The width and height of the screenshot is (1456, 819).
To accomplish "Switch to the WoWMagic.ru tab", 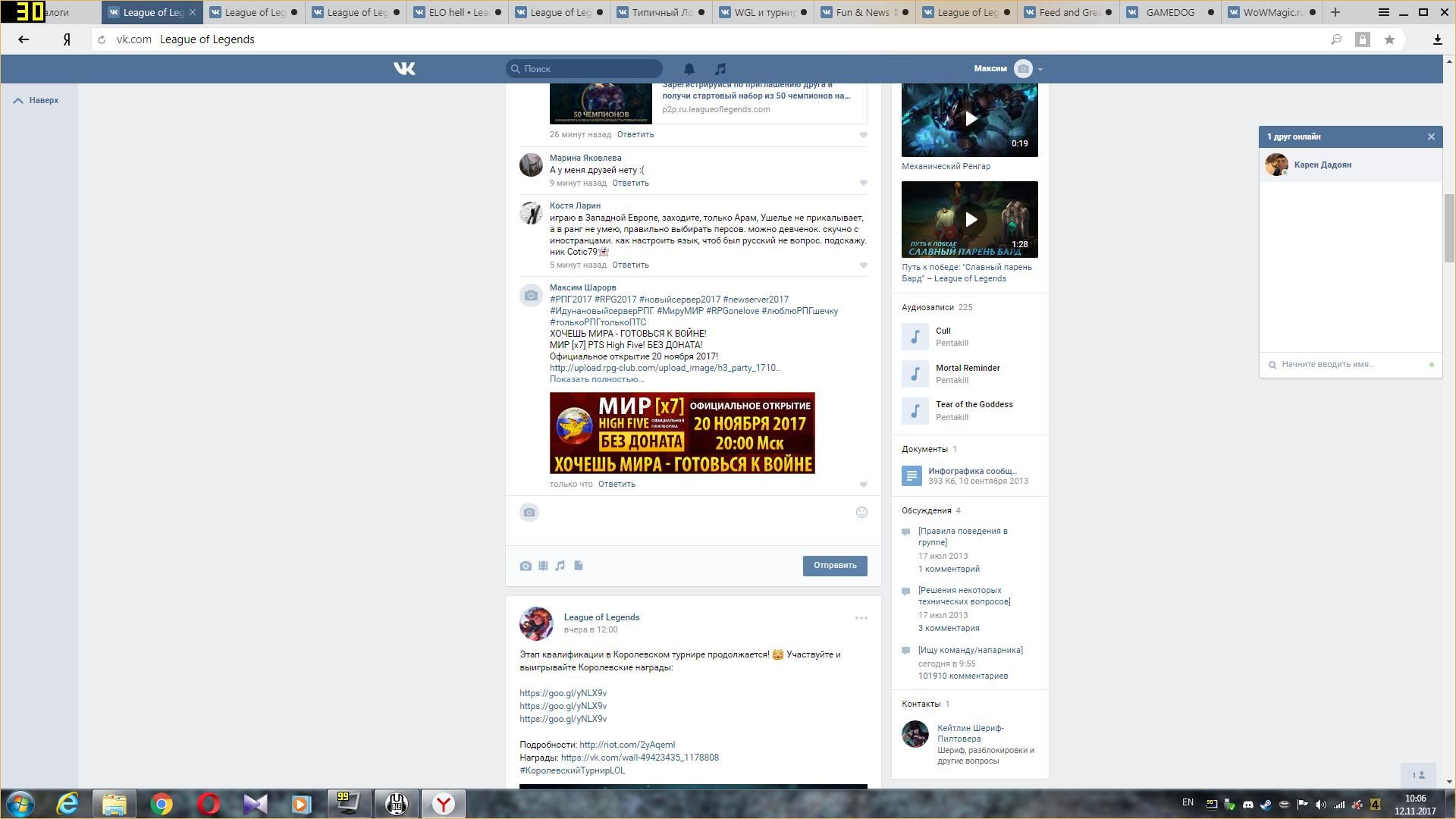I will [x=1272, y=12].
